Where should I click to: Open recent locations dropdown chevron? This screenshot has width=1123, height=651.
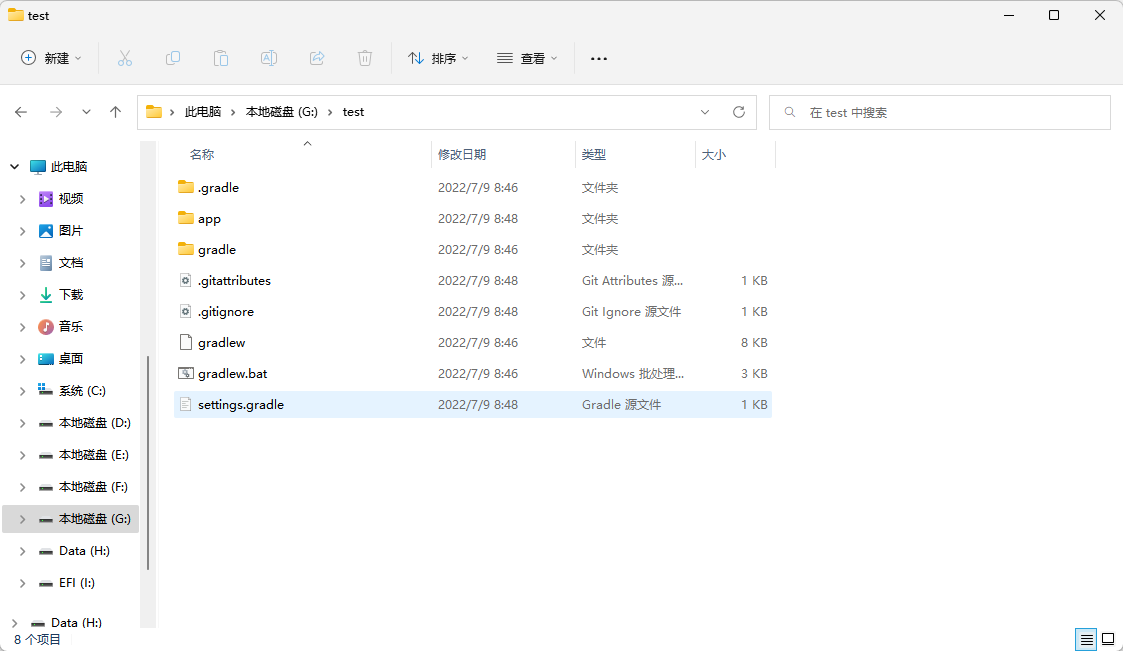pyautogui.click(x=86, y=112)
